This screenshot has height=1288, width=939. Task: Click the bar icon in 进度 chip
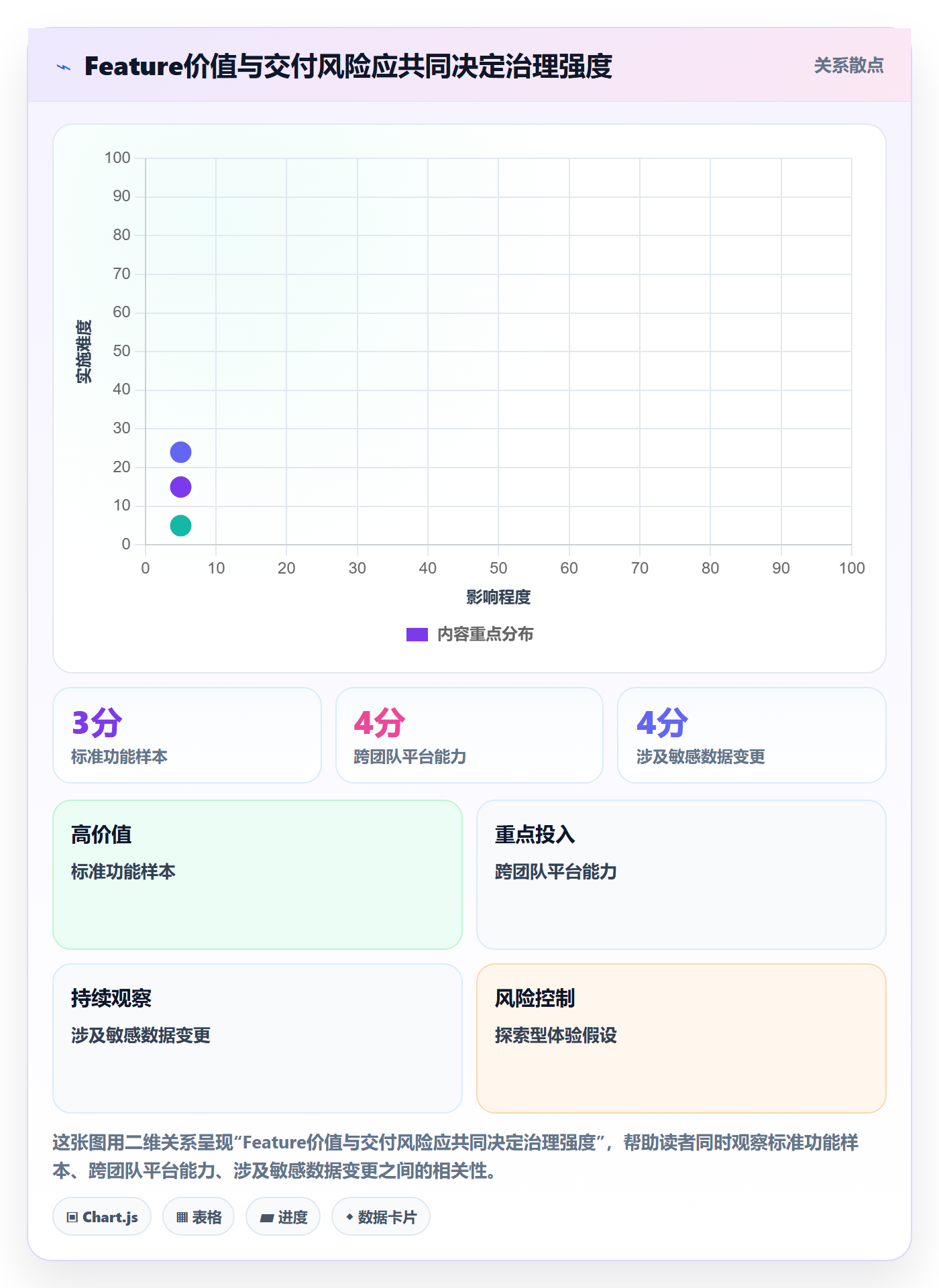(266, 1218)
